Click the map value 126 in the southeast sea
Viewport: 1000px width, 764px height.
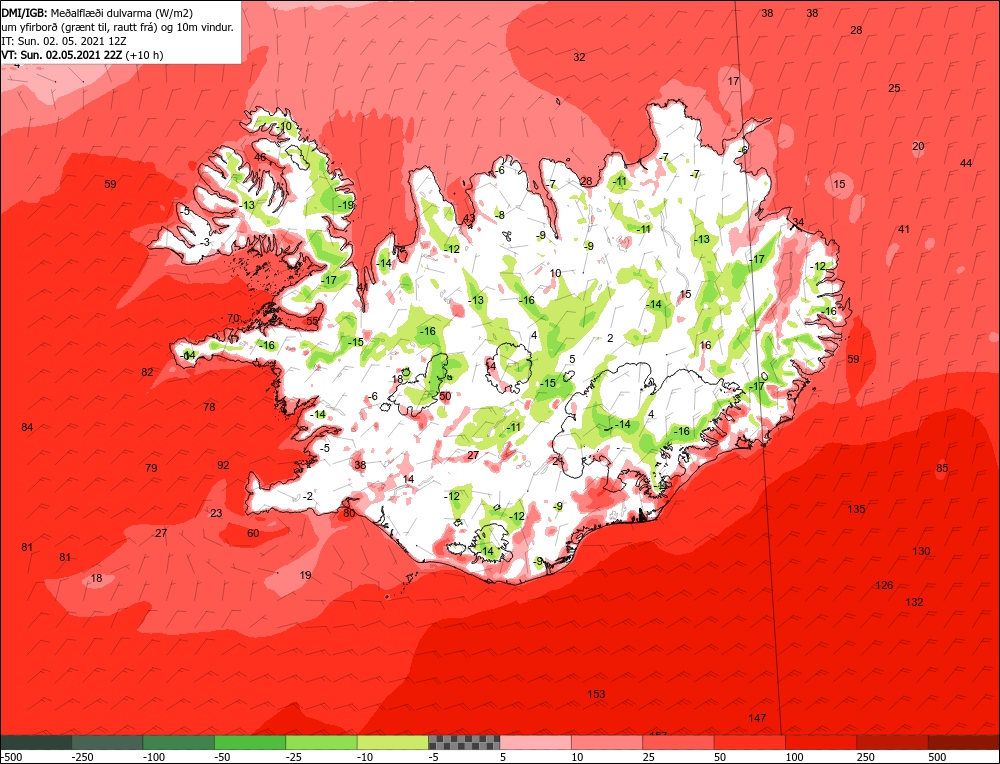(884, 585)
